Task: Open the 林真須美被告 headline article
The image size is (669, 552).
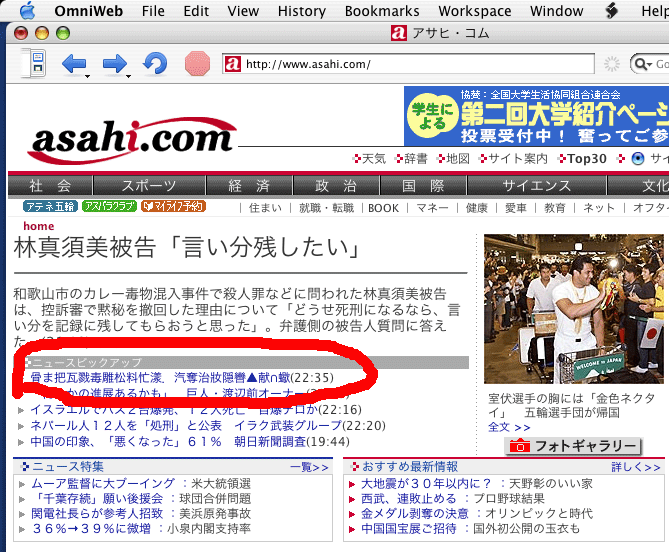Action: coord(186,247)
